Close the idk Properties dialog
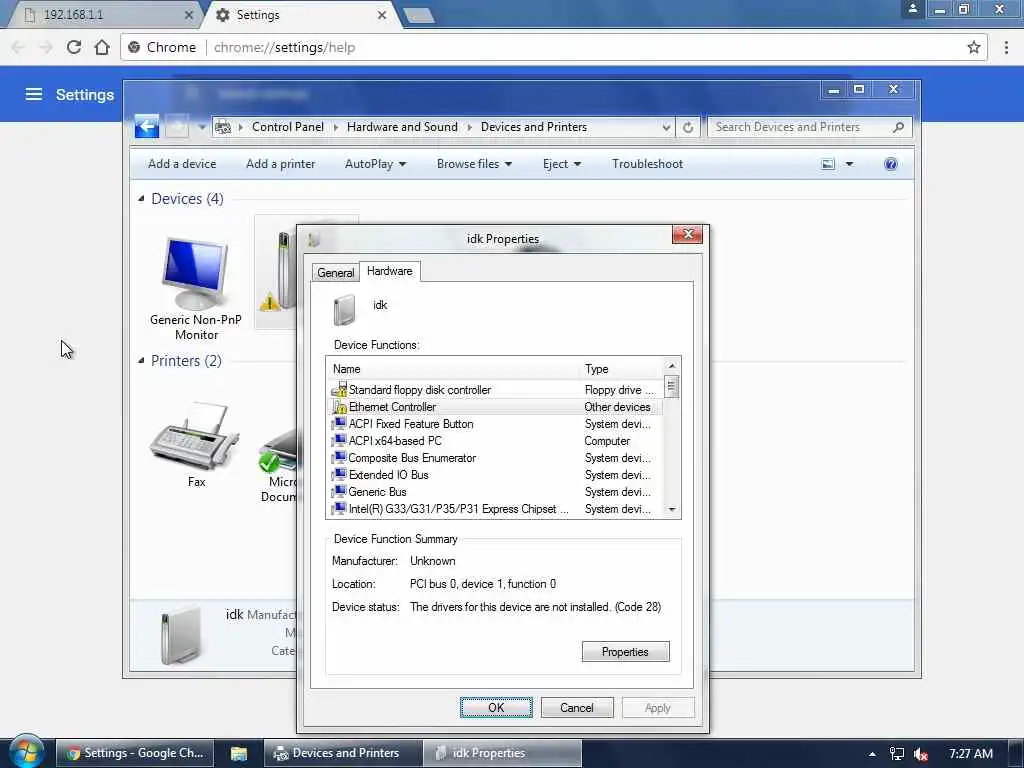Screen dimensions: 1024x768 (687, 234)
